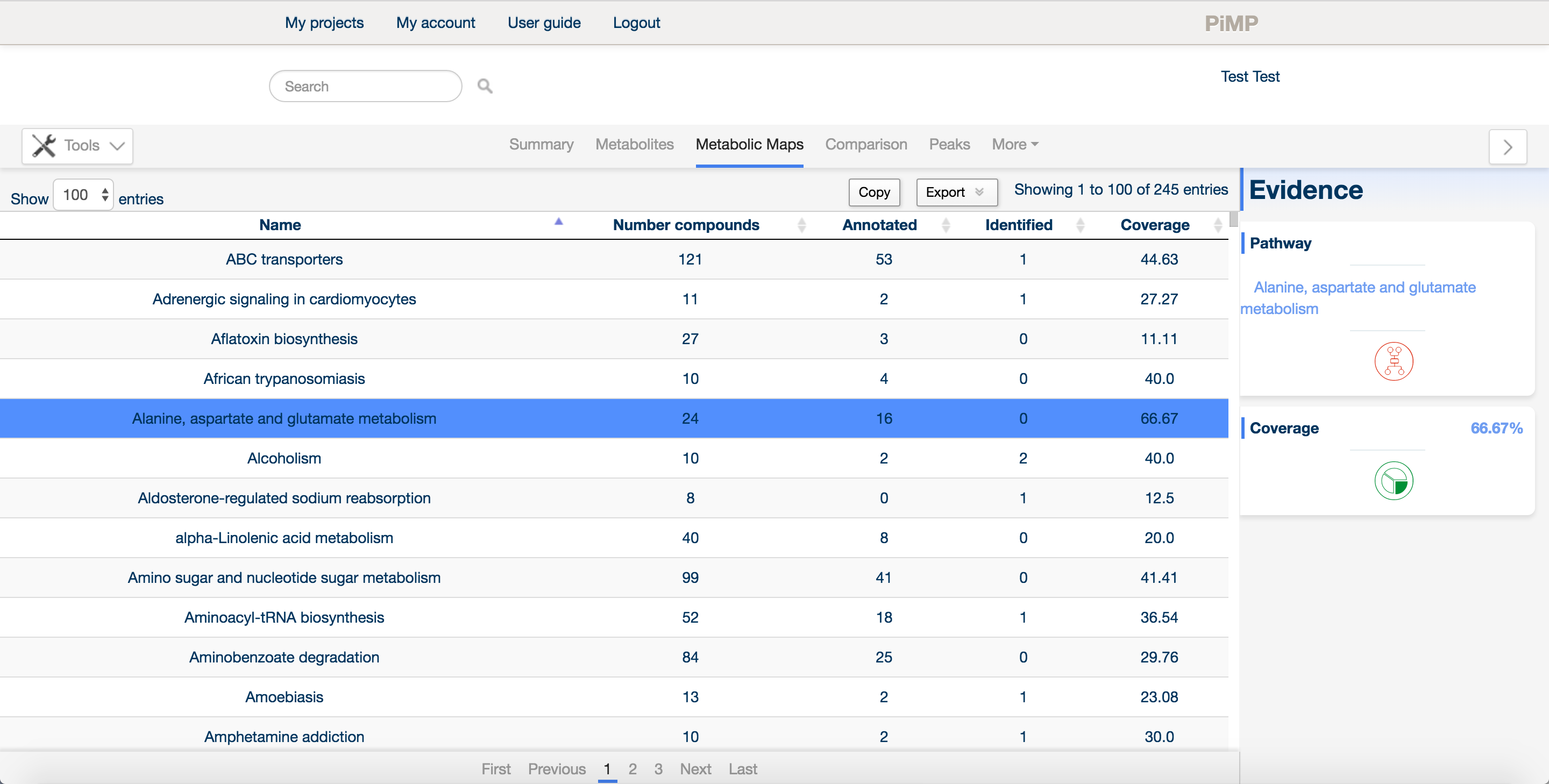
Task: Sort by Annotated column arrows
Action: (x=946, y=225)
